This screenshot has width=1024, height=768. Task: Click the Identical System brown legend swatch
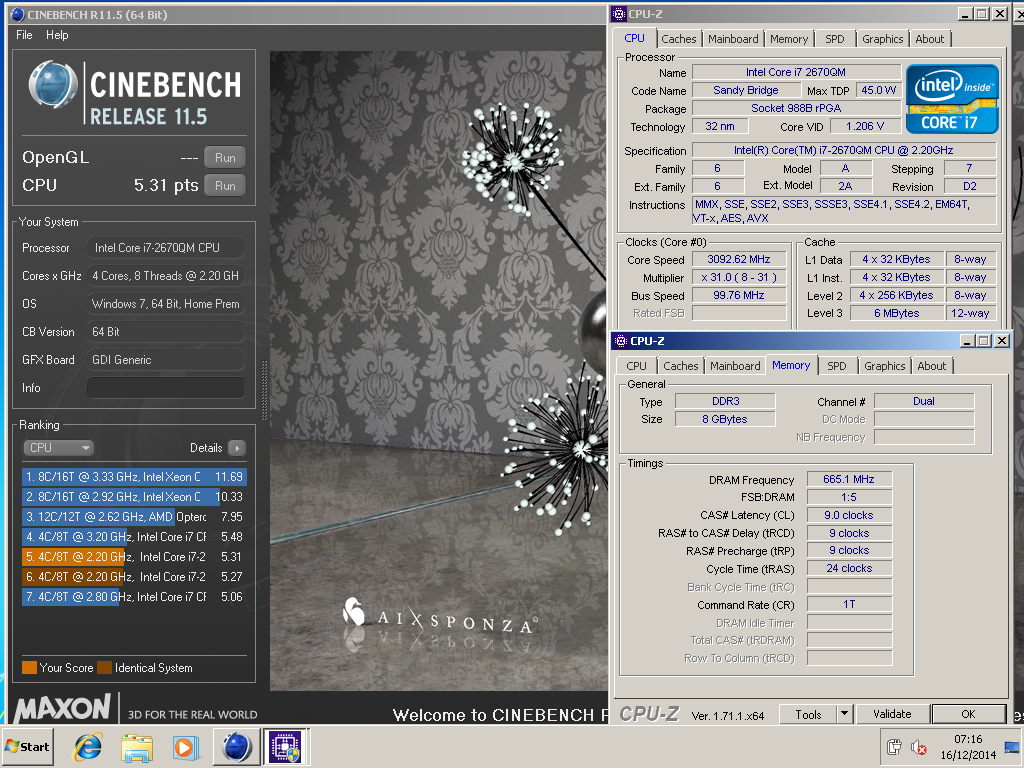point(104,667)
